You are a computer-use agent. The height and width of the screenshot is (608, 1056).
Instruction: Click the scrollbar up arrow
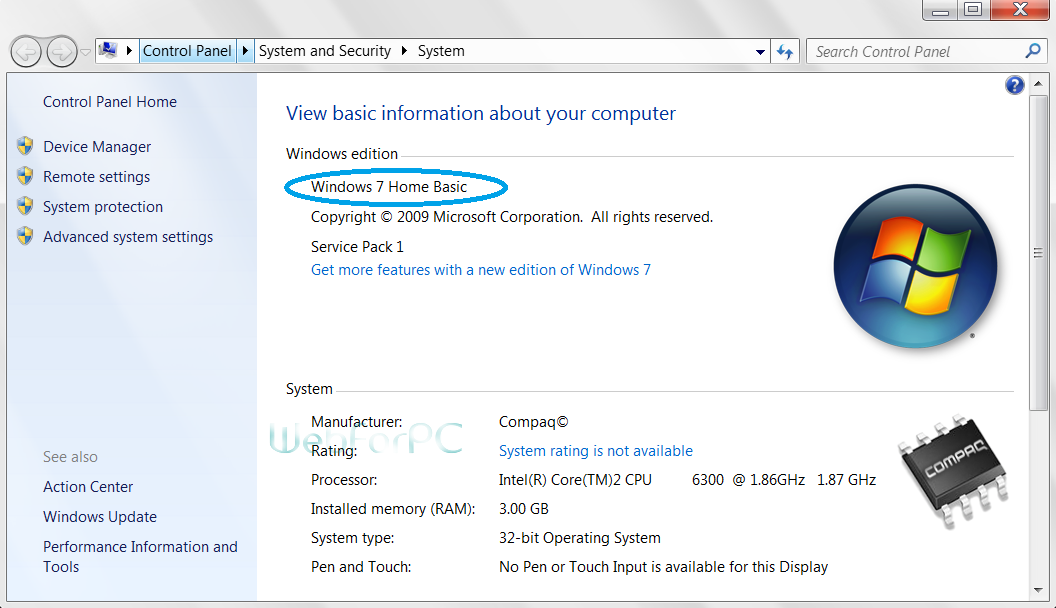[x=1038, y=84]
